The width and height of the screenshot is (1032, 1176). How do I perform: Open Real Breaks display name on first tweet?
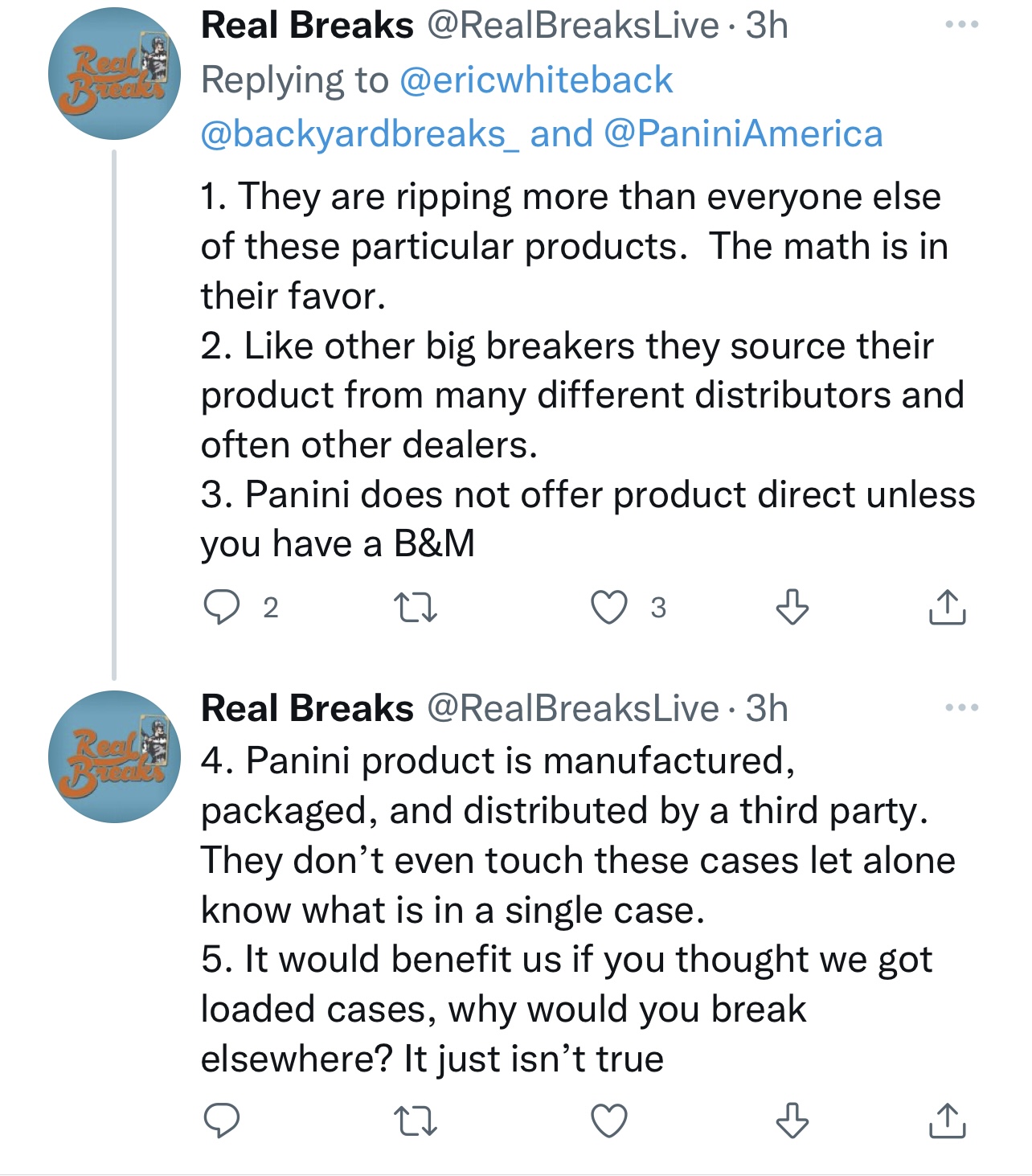coord(307,26)
